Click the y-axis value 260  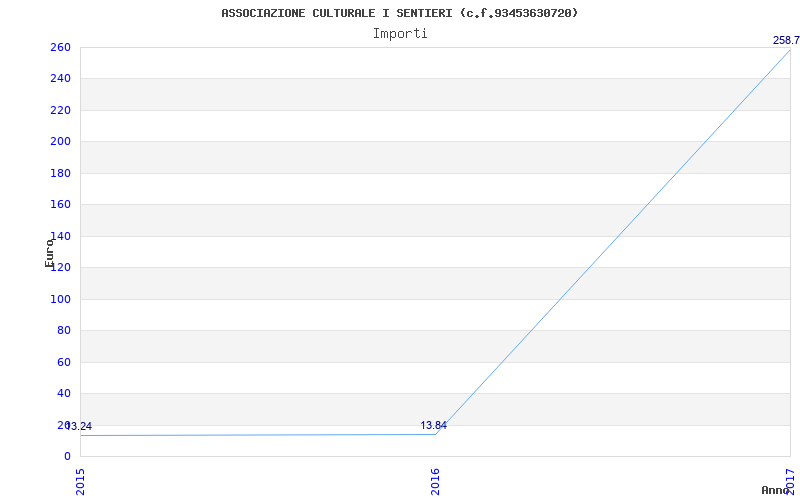(x=60, y=47)
